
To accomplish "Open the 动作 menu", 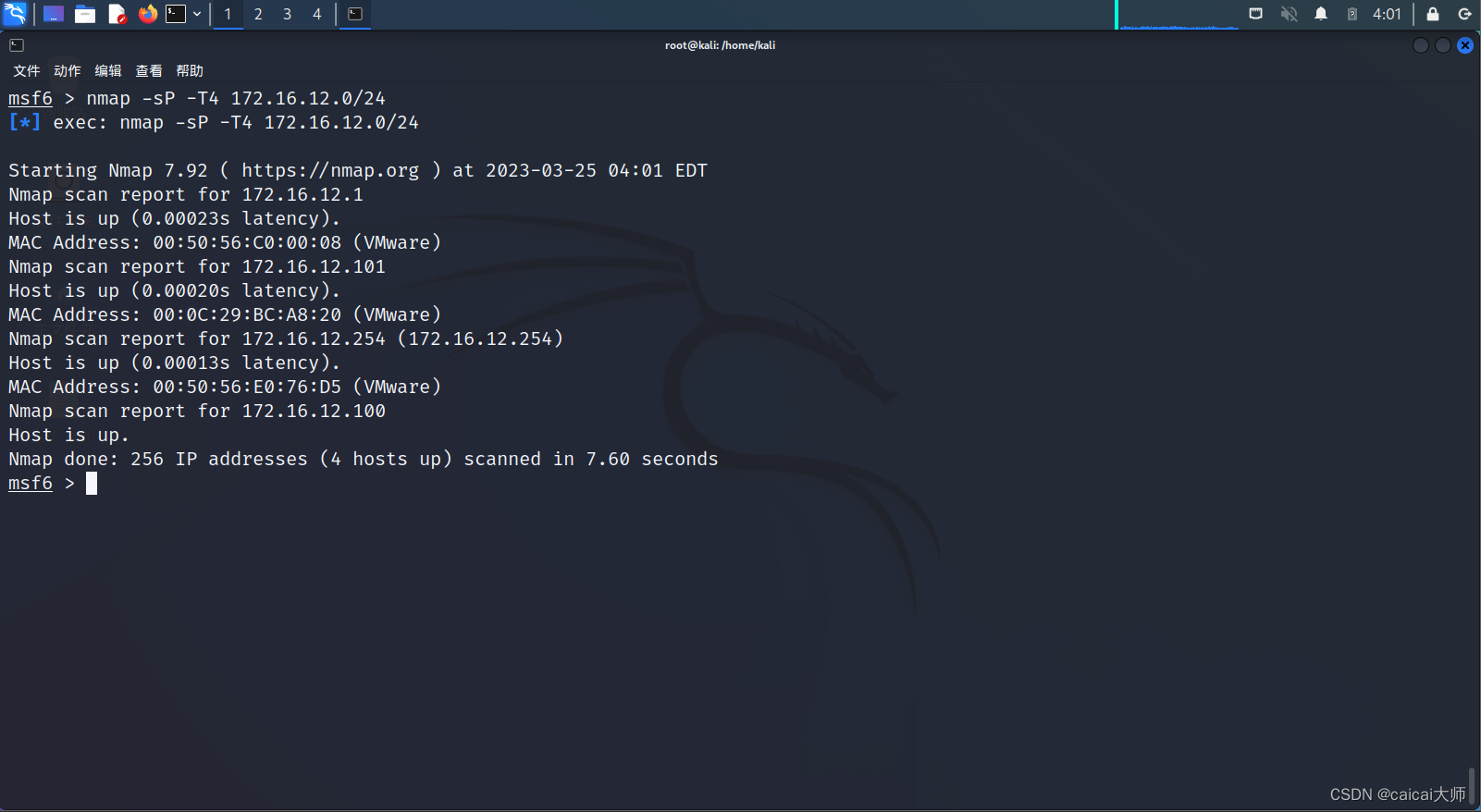I will click(x=68, y=71).
